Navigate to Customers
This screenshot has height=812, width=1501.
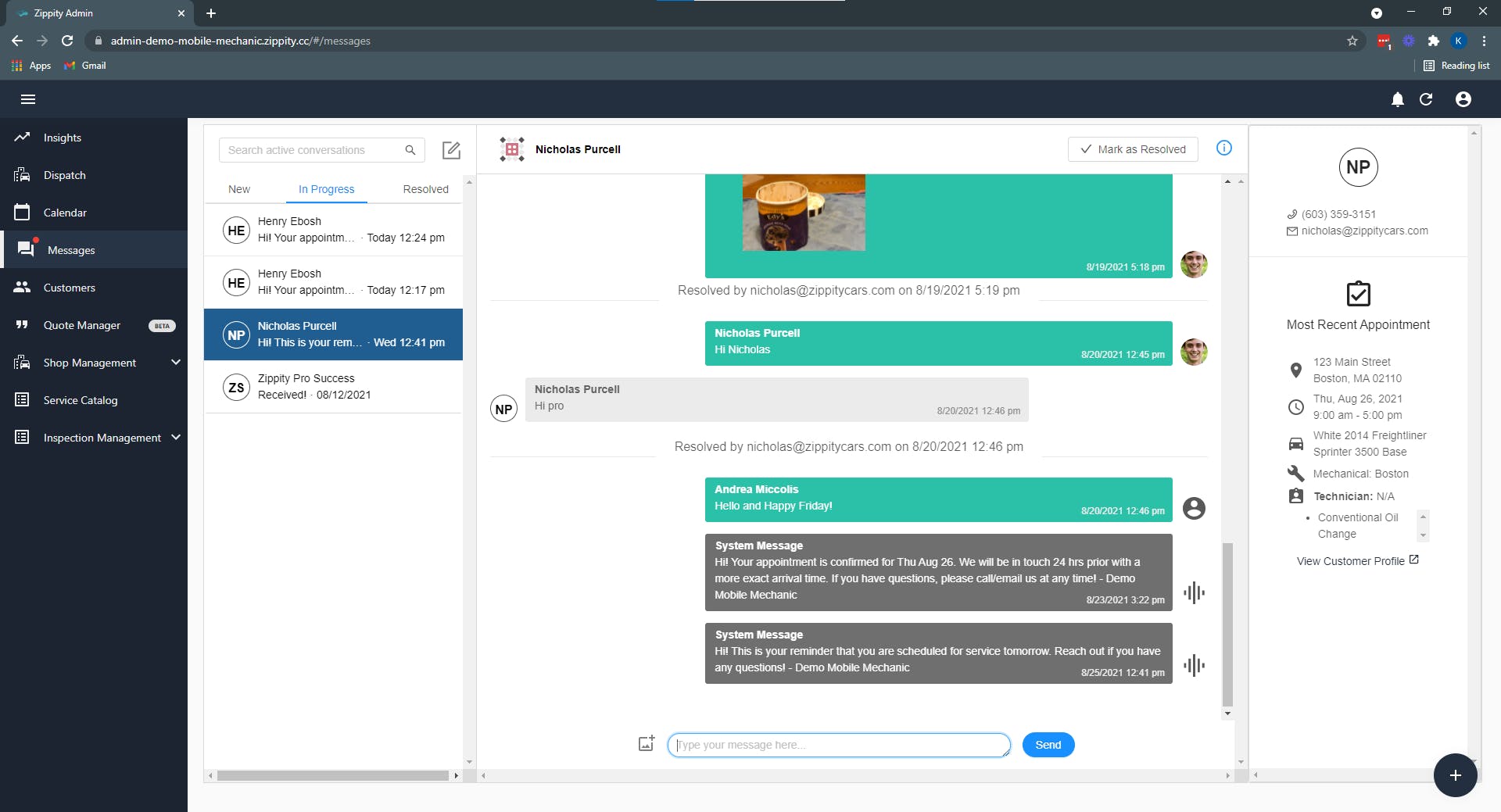(x=94, y=288)
